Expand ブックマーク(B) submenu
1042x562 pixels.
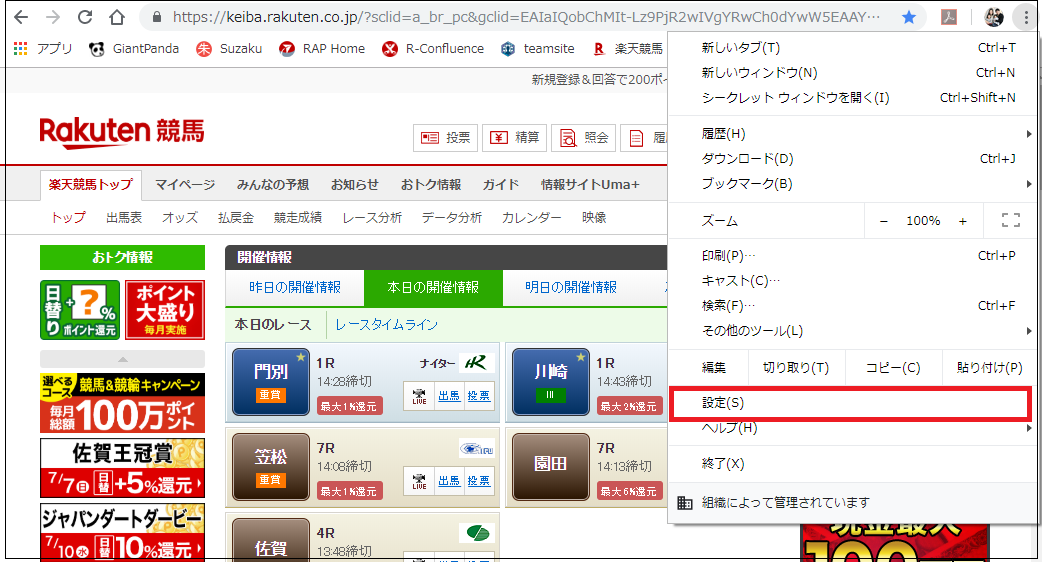[x=852, y=184]
